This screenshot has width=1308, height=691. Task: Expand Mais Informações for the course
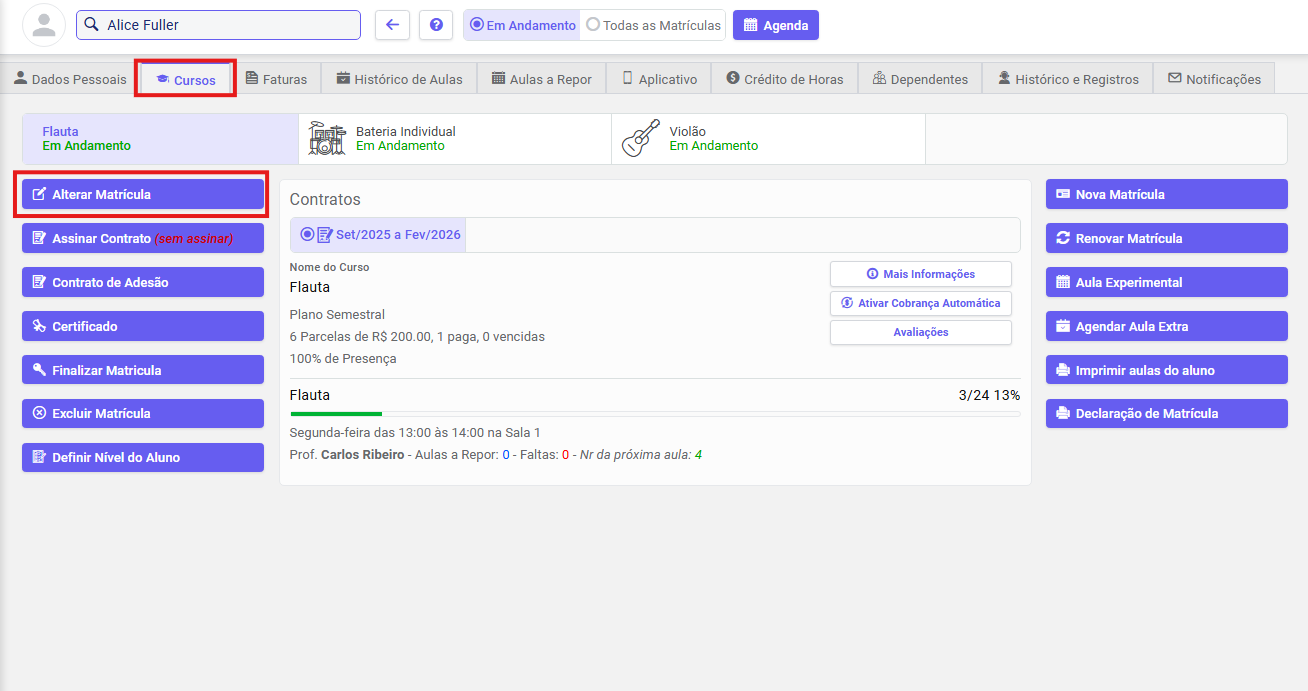920,274
